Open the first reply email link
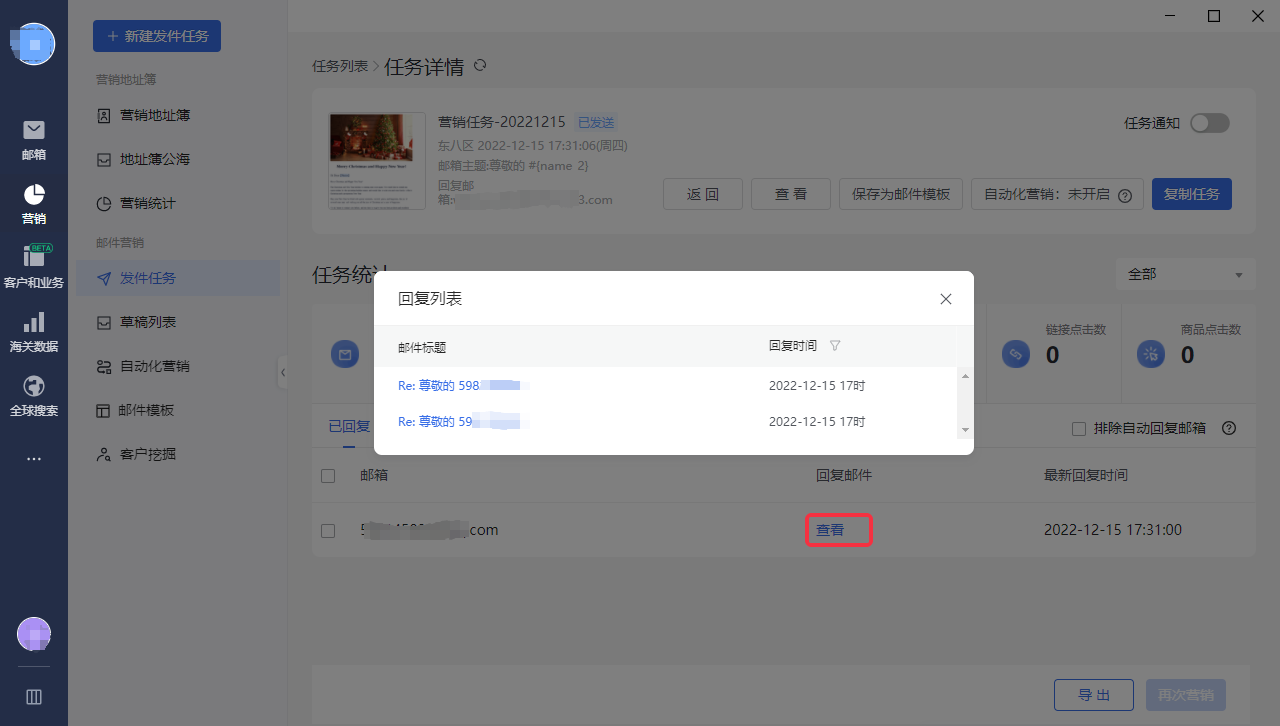Screen dimensions: 1280x726 pyautogui.click(x=462, y=385)
